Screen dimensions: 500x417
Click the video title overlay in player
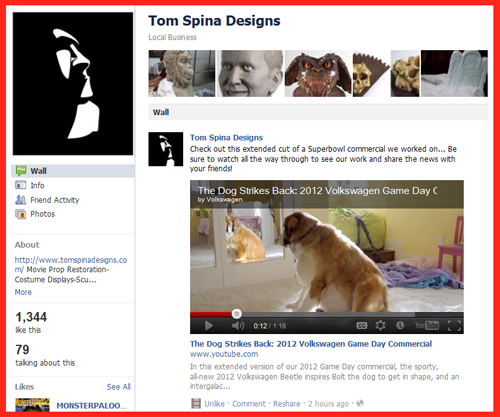317,191
